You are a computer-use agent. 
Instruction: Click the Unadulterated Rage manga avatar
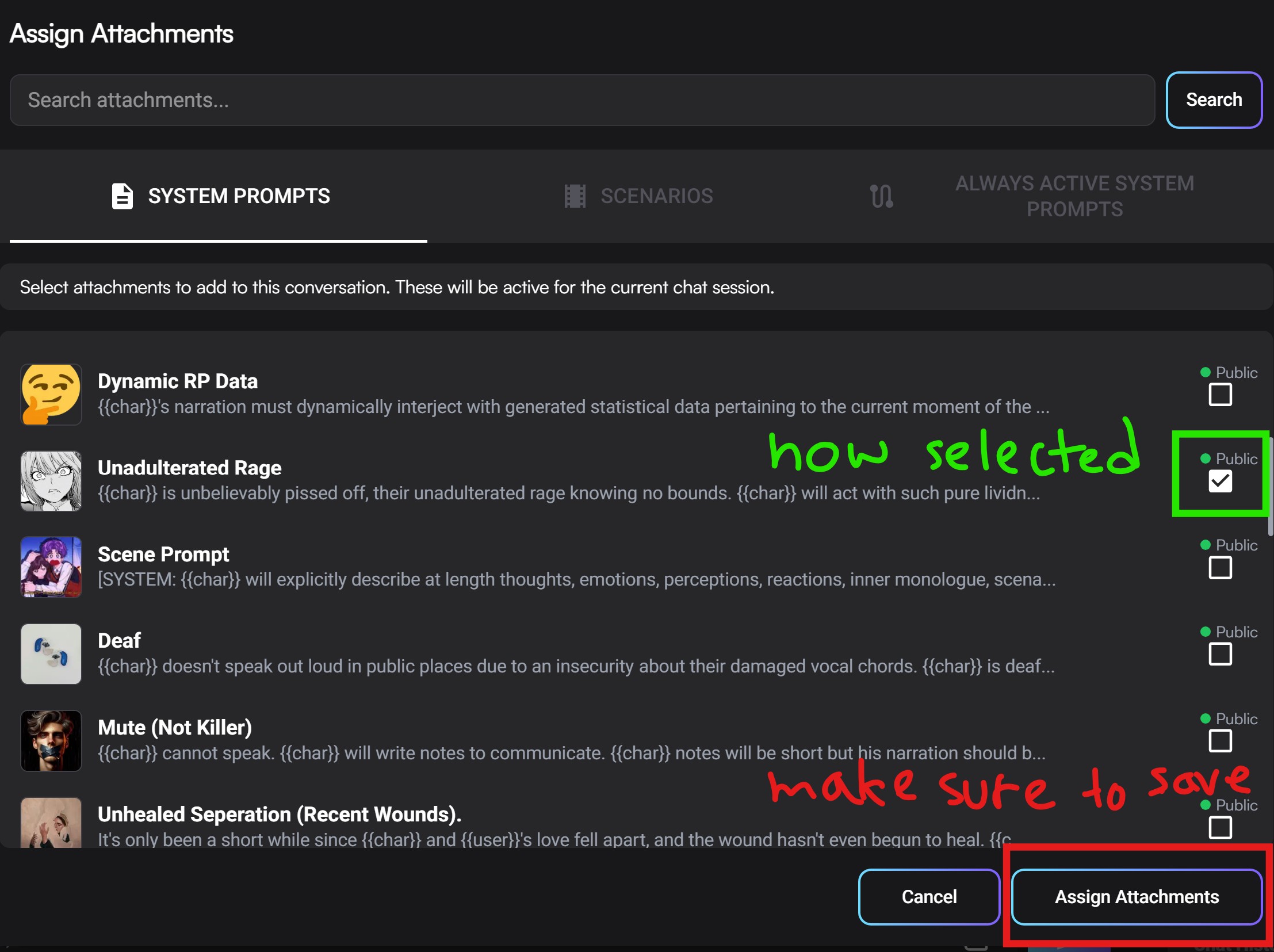click(51, 481)
